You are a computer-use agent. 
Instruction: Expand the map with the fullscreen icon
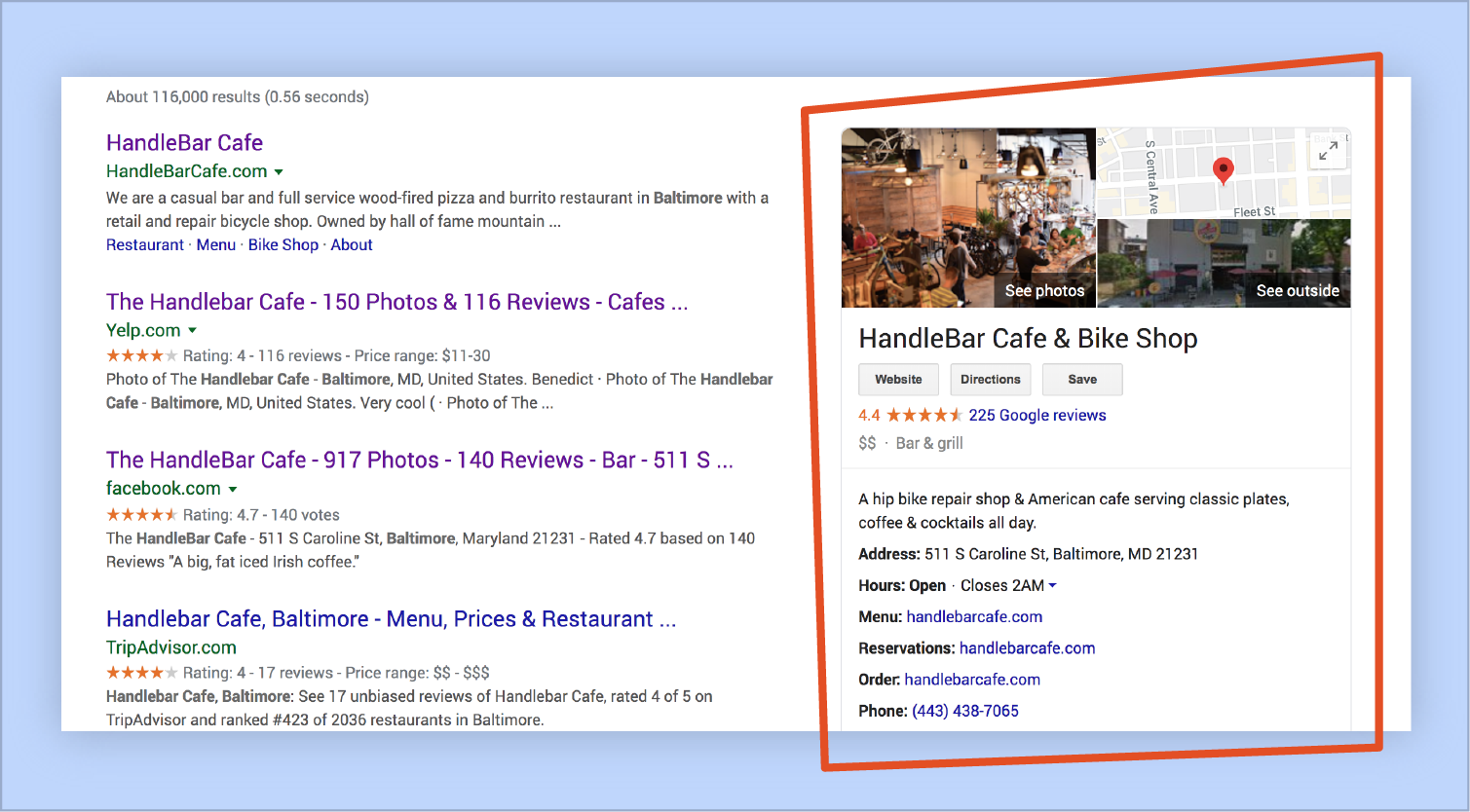click(1328, 150)
